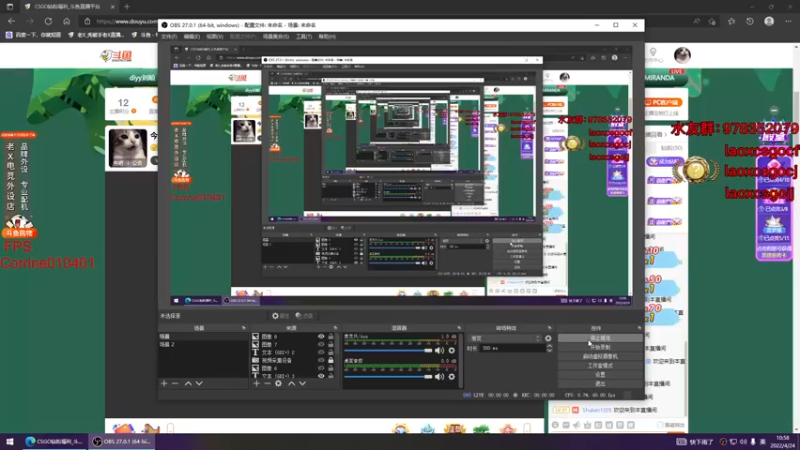This screenshot has width=800, height=450.
Task: Move scene down with scenes panel arrow
Action: (x=199, y=383)
